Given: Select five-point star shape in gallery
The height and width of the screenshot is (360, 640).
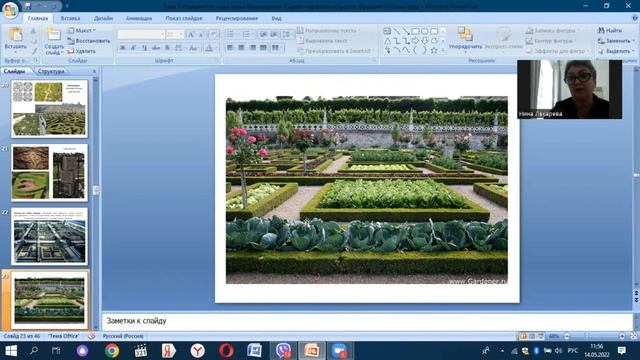Looking at the screenshot, I should [434, 50].
